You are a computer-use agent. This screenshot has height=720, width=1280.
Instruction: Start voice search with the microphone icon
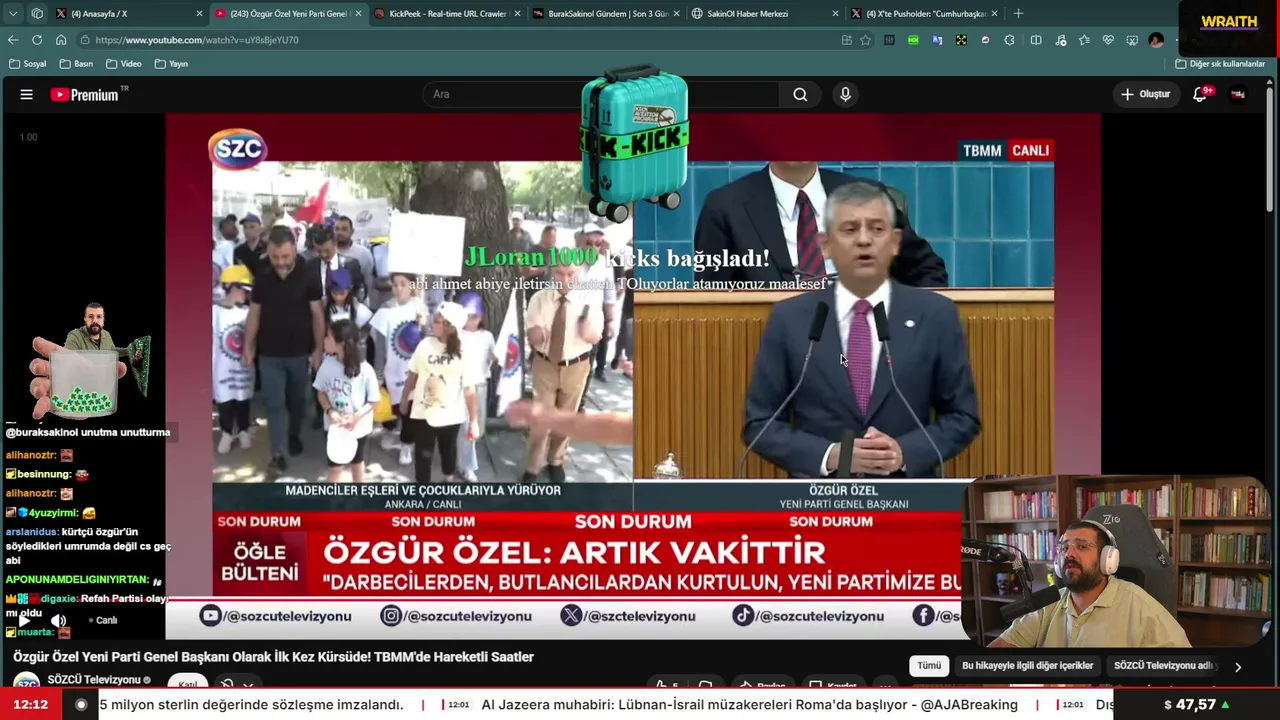pos(845,94)
